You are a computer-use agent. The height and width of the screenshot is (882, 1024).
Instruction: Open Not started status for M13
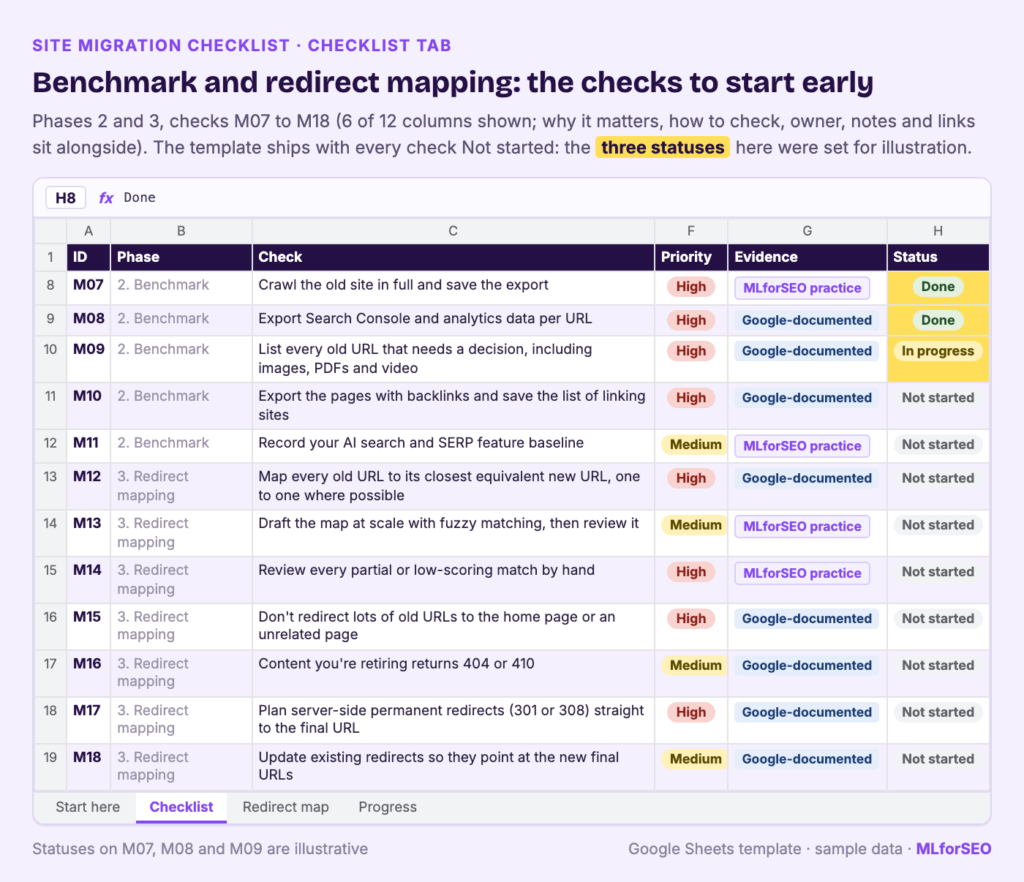938,526
